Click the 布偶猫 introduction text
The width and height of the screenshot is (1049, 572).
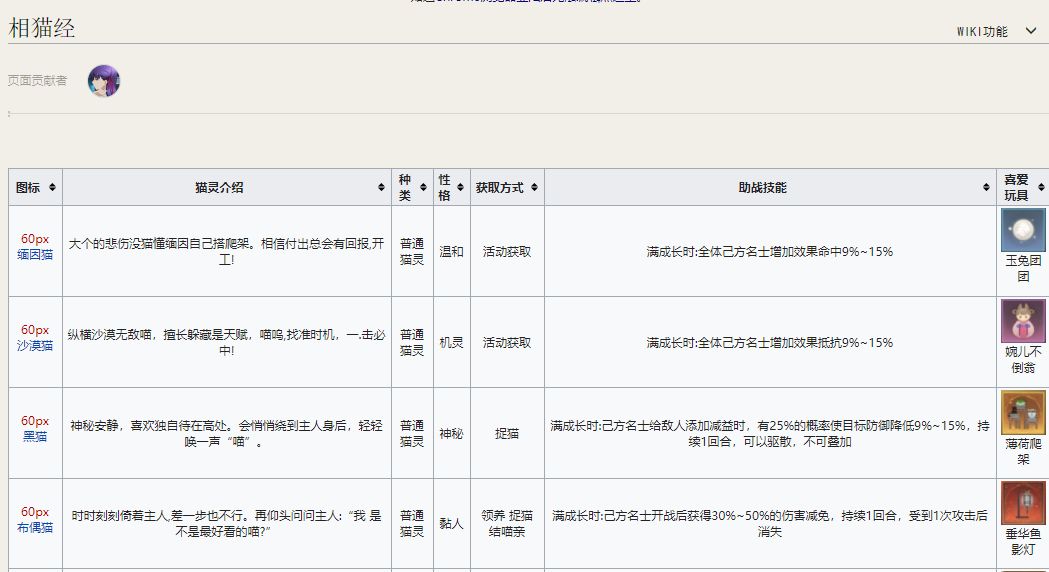click(227, 524)
